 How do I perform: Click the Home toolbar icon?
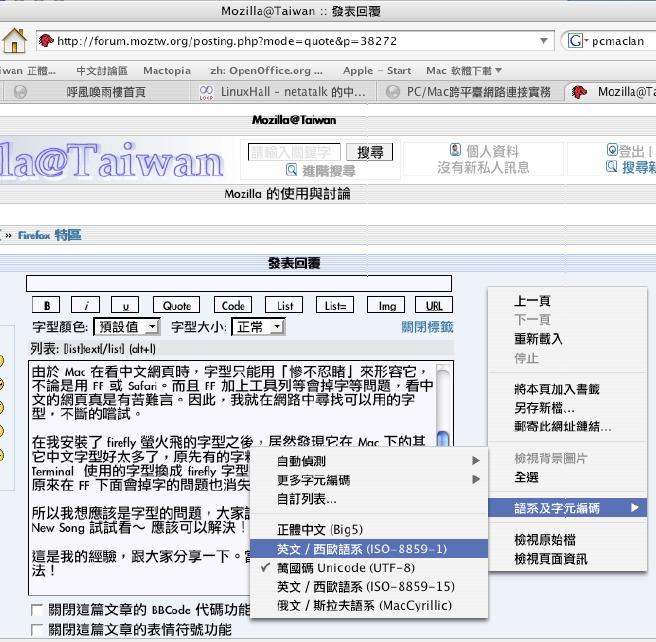(14, 41)
